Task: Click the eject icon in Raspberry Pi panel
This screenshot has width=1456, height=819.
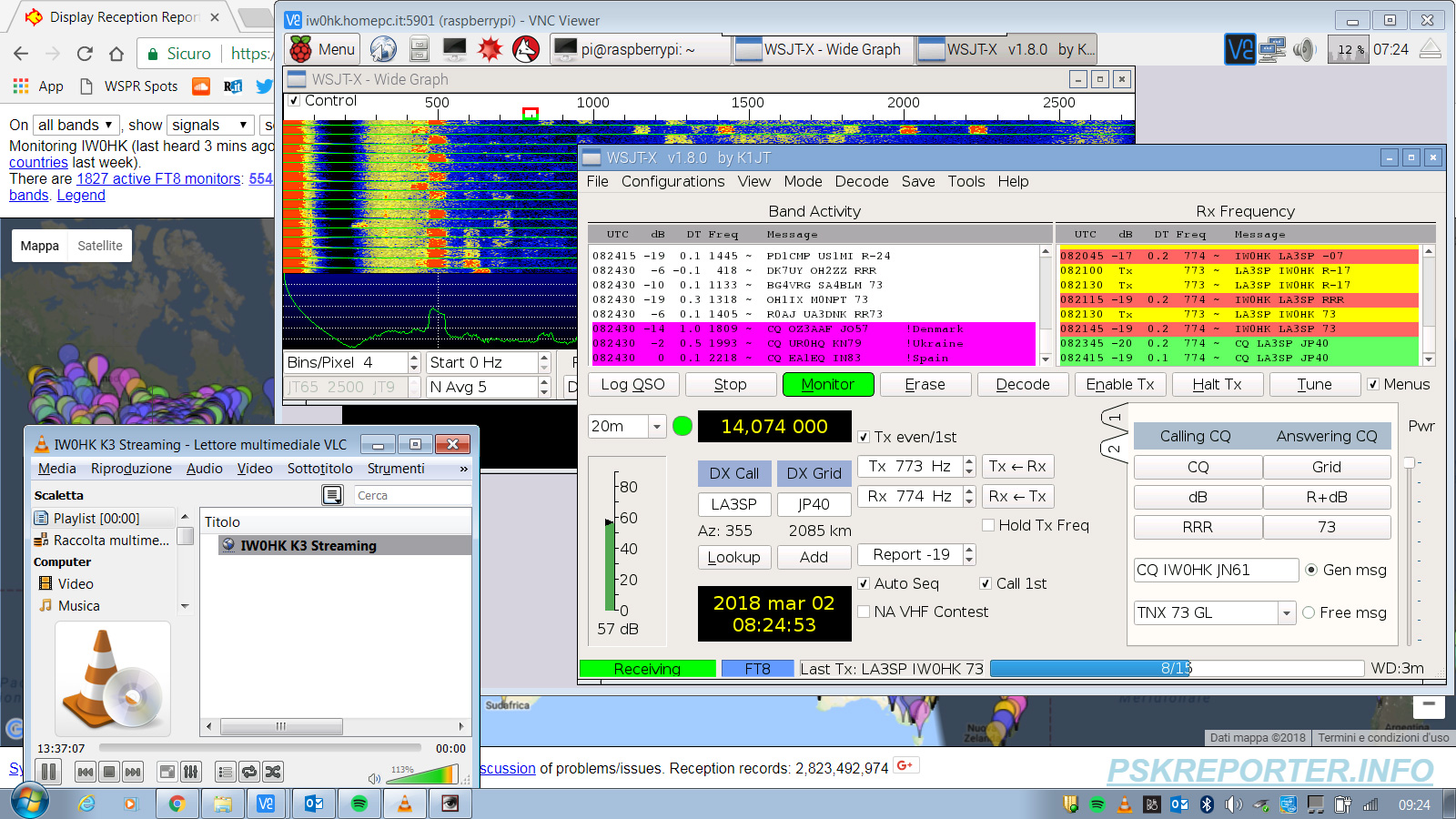Action: 1431,49
